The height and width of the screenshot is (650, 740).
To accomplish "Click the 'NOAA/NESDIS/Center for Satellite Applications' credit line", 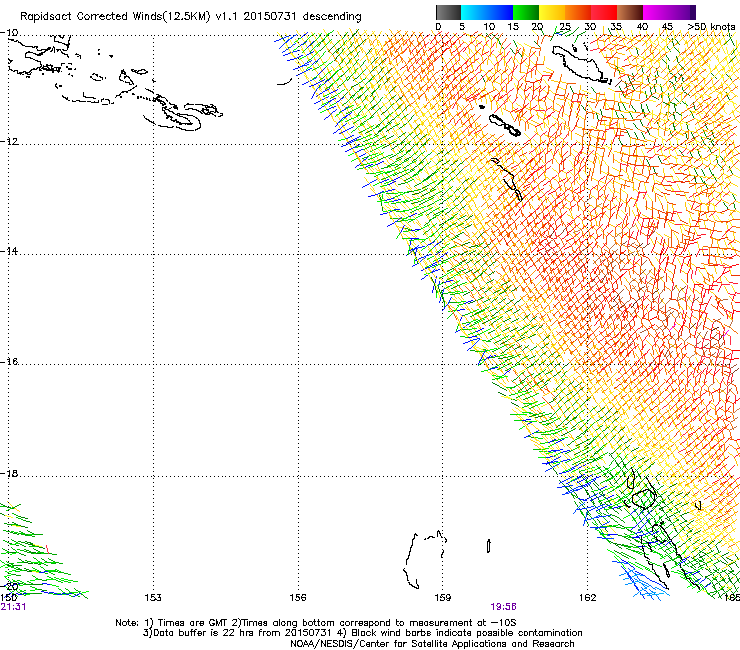I will pos(432,644).
